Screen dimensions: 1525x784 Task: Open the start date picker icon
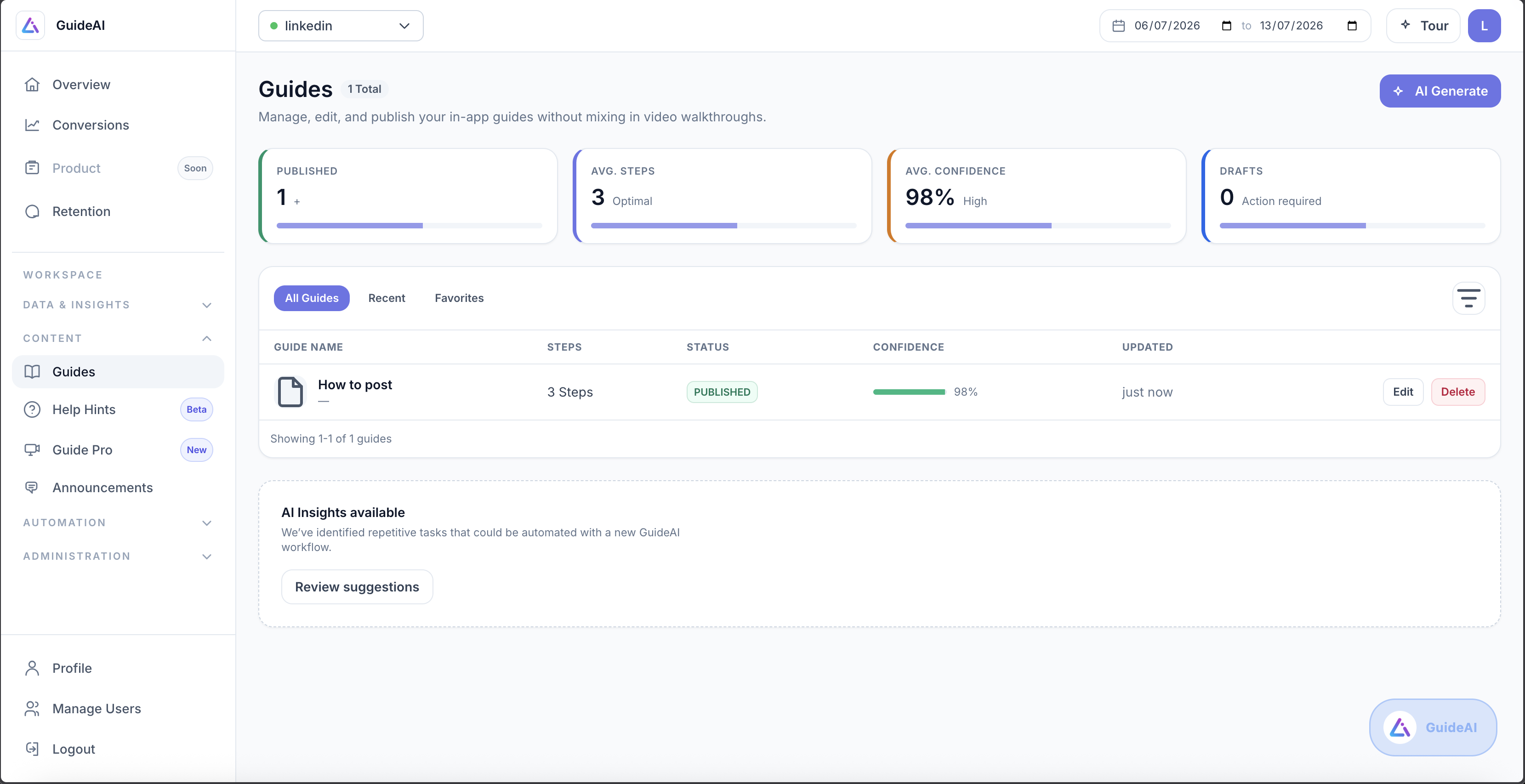pyautogui.click(x=1227, y=25)
